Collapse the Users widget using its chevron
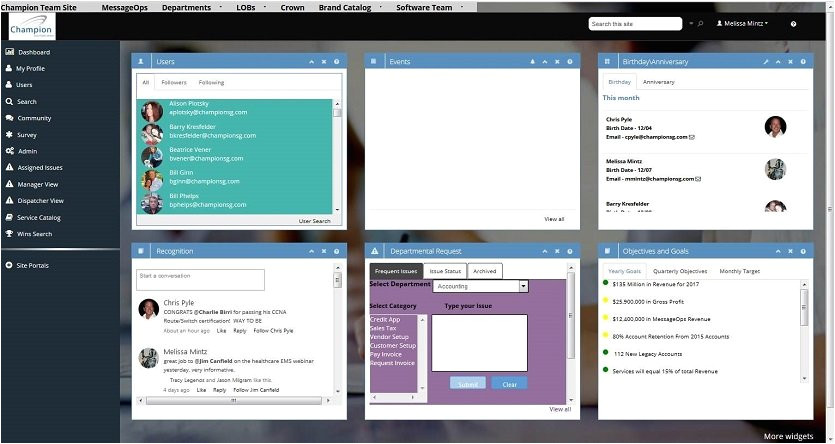The image size is (835, 444). 310,62
